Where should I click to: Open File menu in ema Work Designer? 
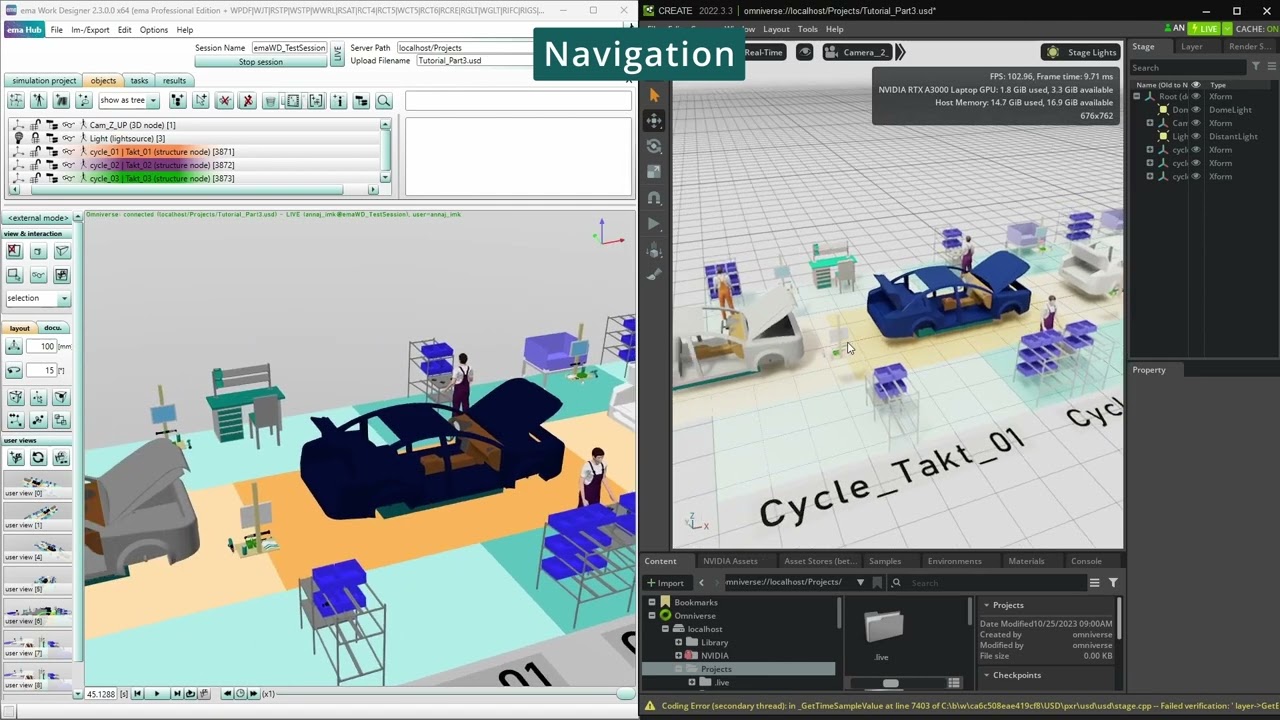[57, 30]
